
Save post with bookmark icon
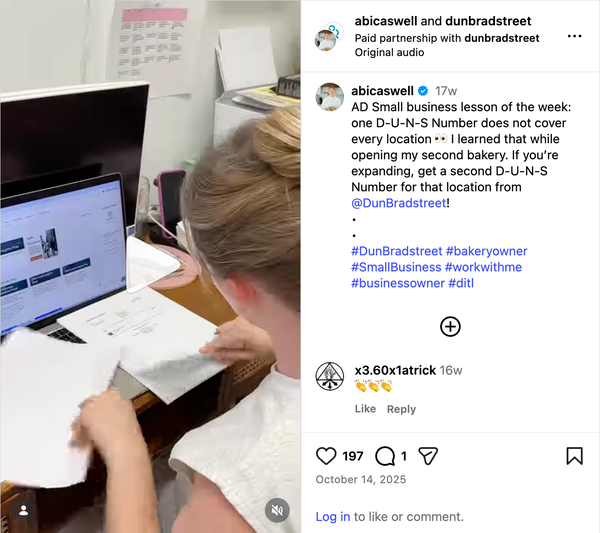(574, 456)
